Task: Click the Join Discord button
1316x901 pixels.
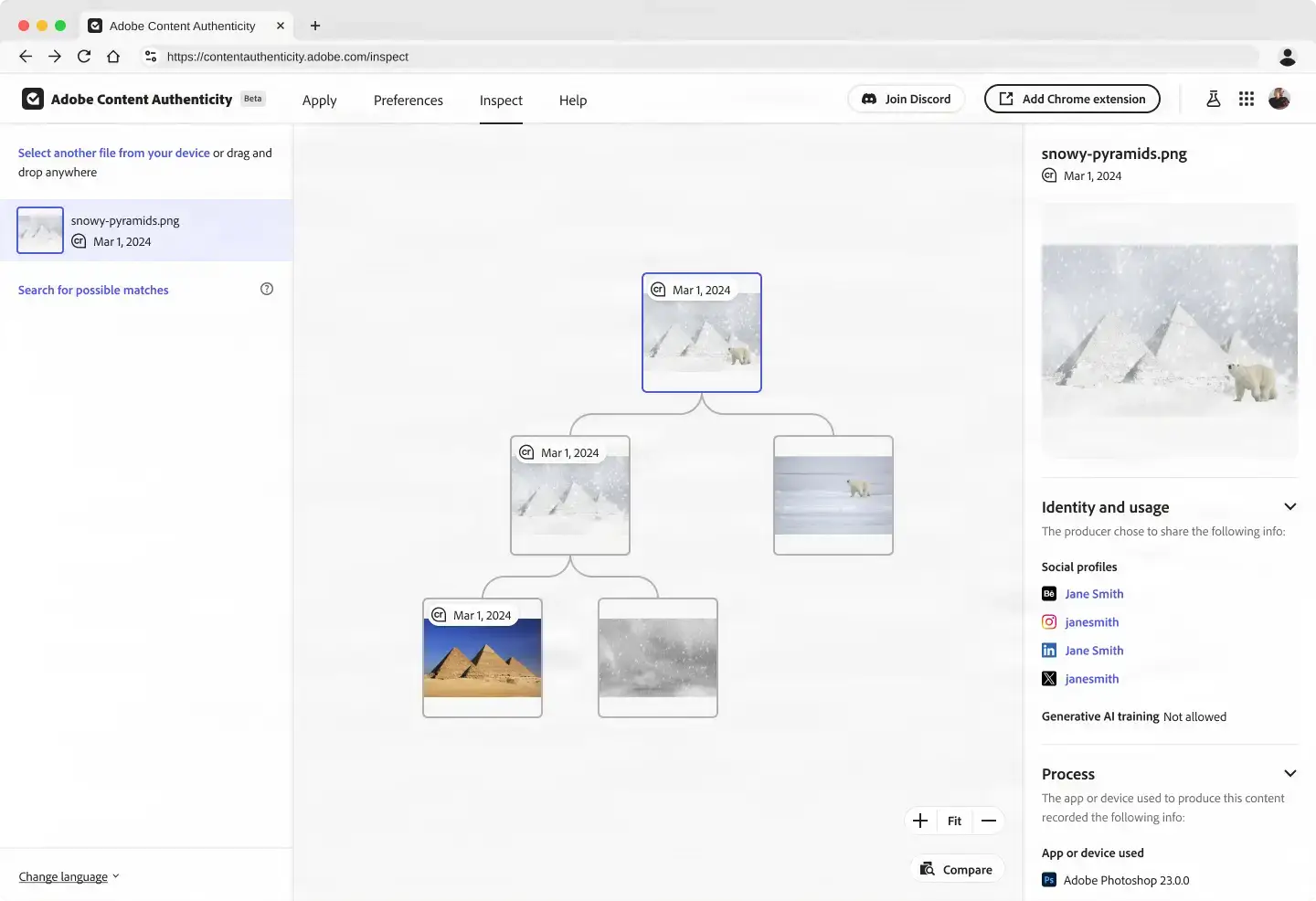Action: click(x=906, y=99)
